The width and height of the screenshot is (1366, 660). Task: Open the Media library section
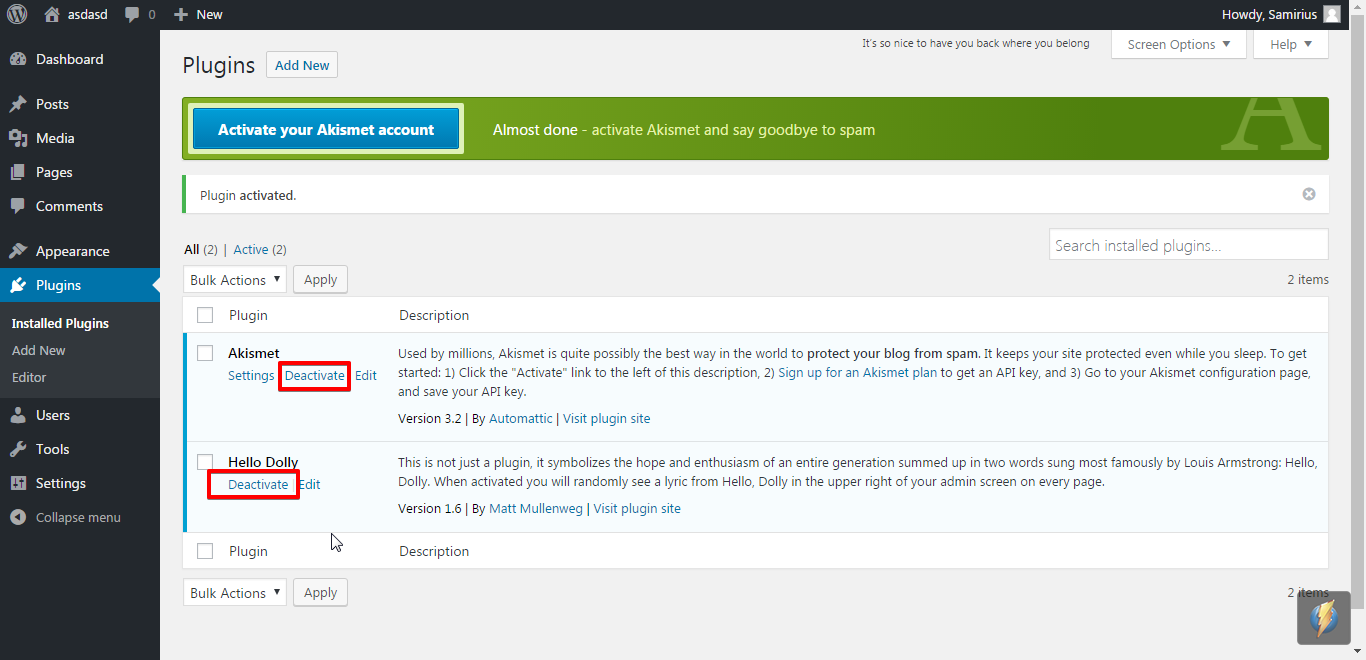point(80,138)
